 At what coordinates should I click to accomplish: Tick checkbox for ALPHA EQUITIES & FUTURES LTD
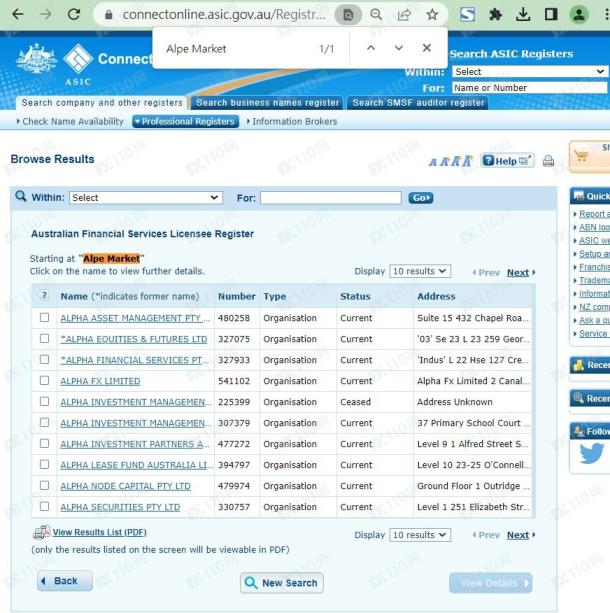point(45,338)
